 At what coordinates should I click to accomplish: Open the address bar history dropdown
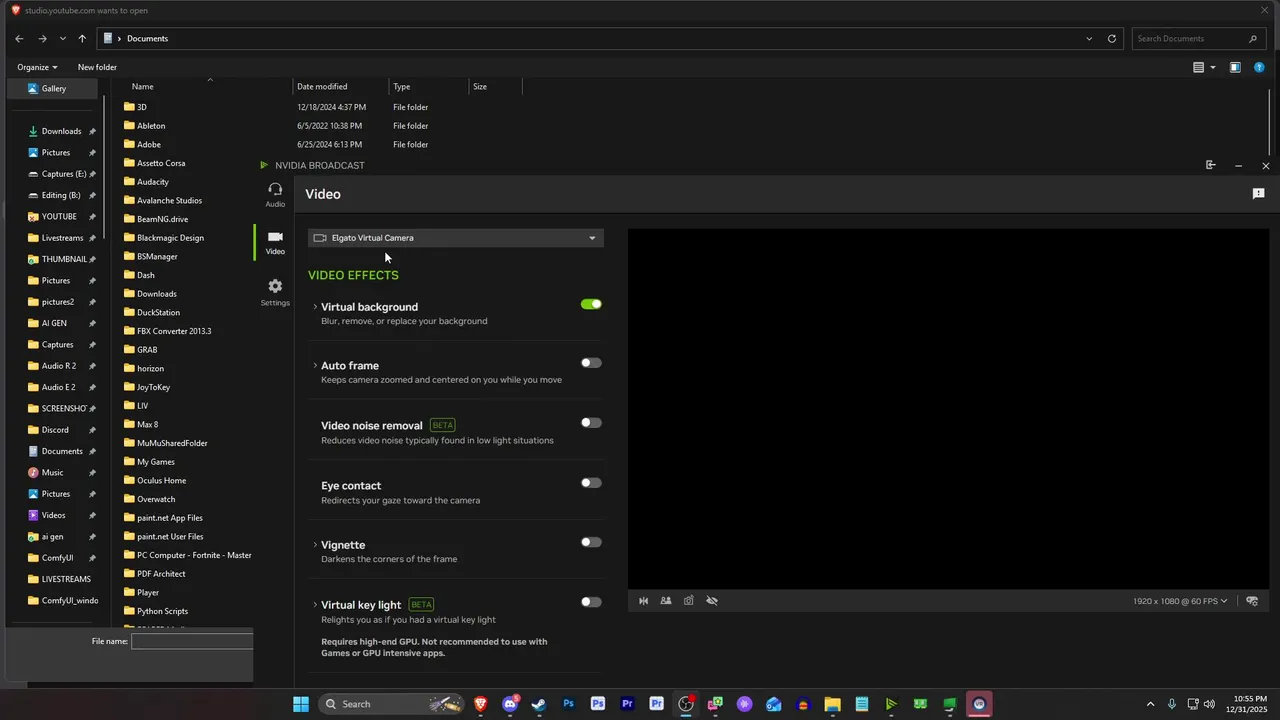[x=1089, y=39]
